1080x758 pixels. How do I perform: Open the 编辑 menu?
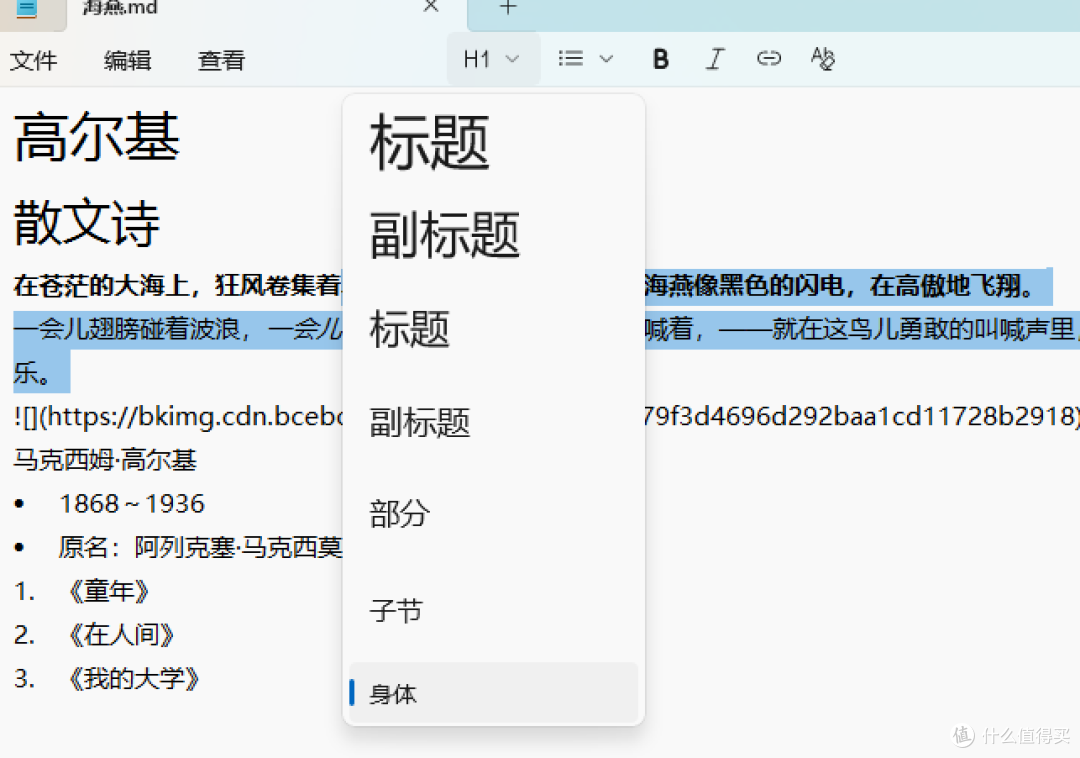pos(127,61)
